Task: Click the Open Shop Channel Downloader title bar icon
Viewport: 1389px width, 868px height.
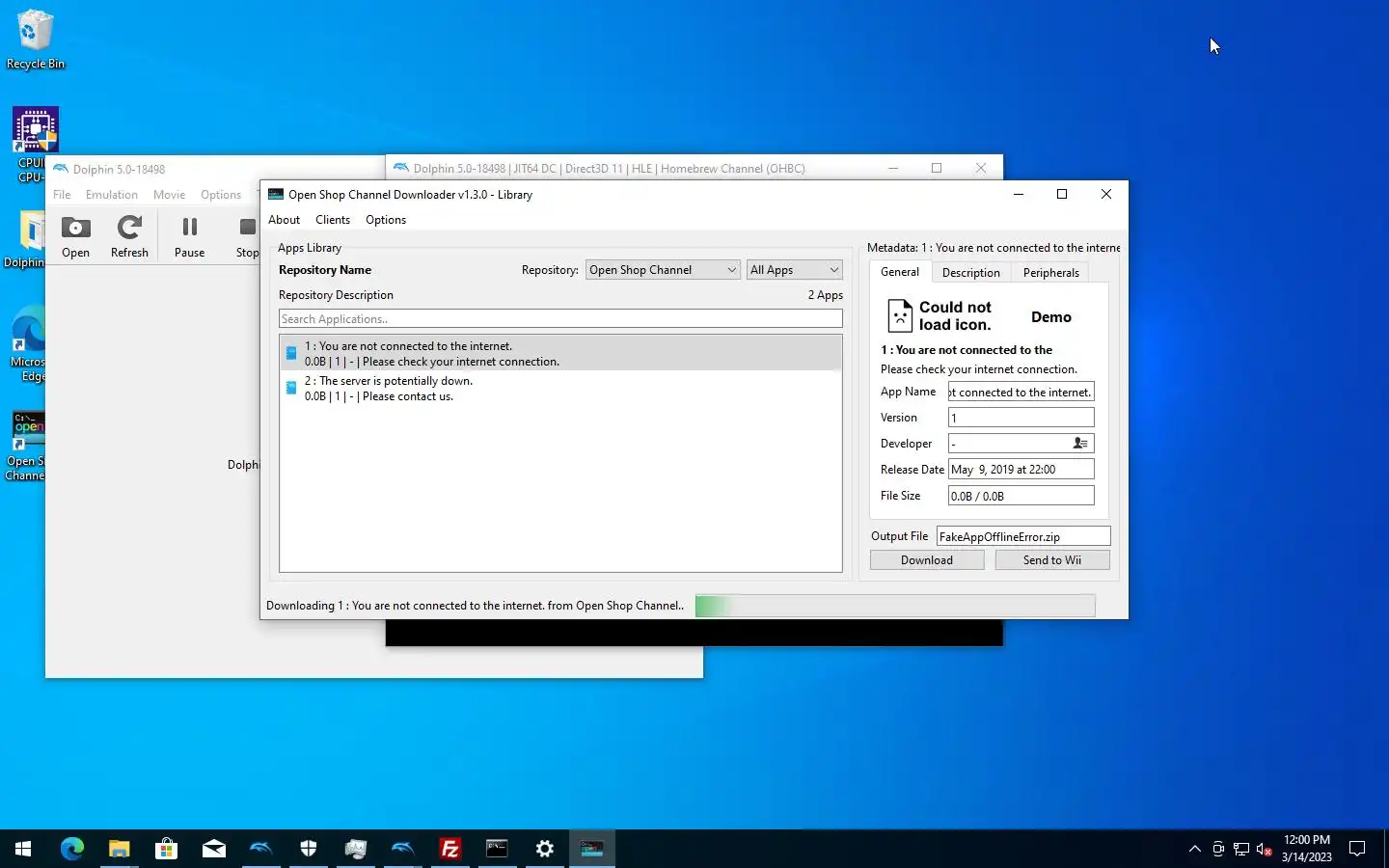Action: (x=276, y=194)
